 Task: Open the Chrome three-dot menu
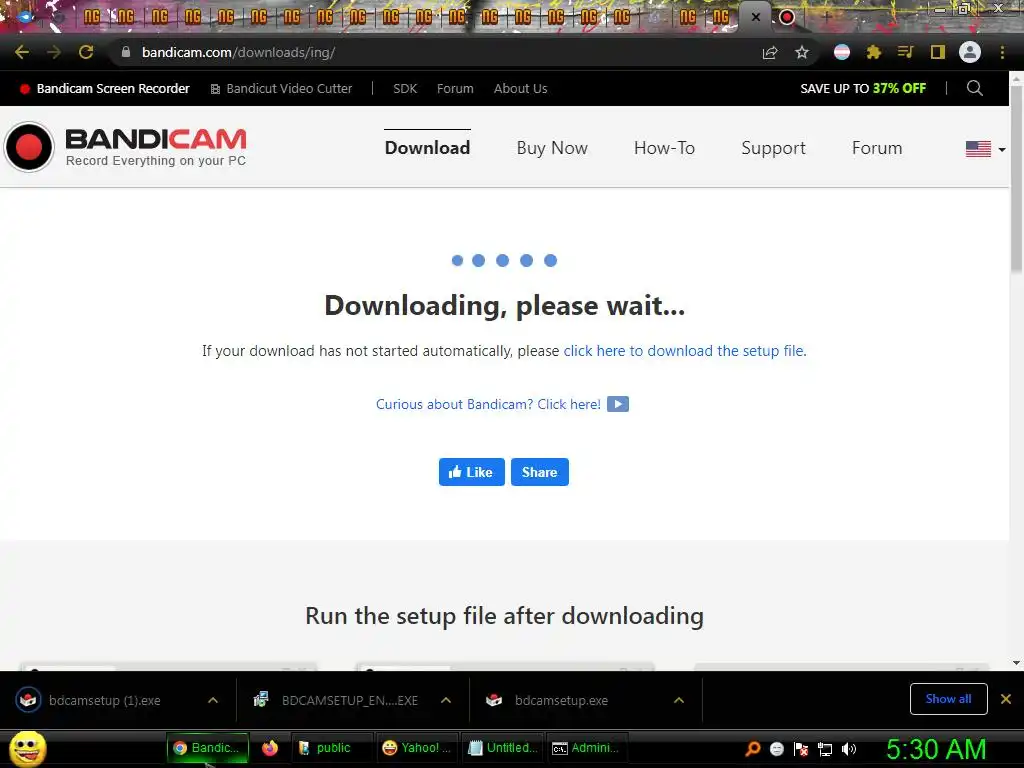[1002, 52]
